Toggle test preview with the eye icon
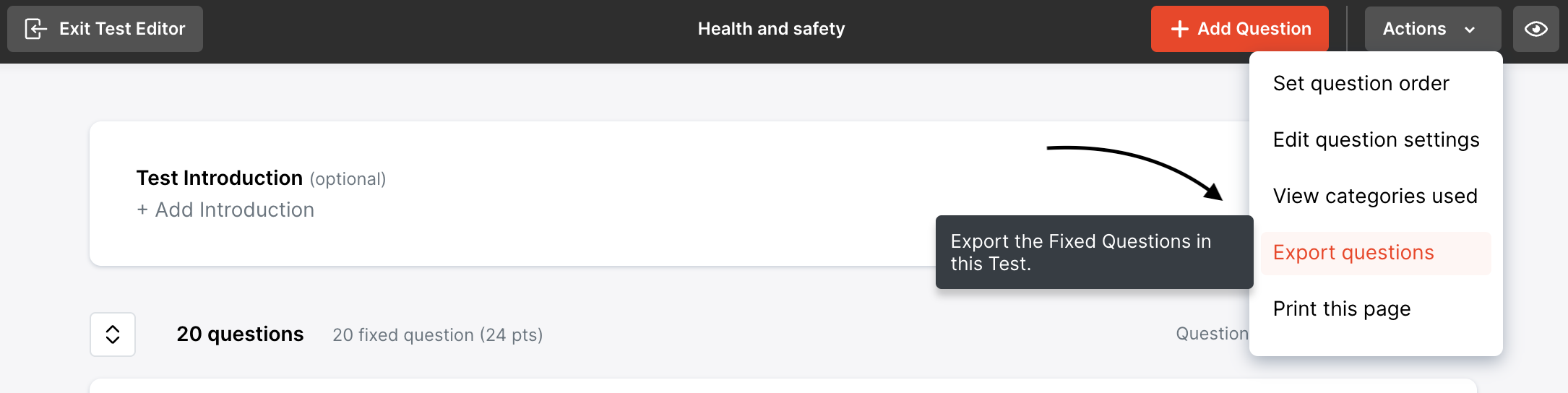Screen dimensions: 1568x393 [x=1535, y=29]
